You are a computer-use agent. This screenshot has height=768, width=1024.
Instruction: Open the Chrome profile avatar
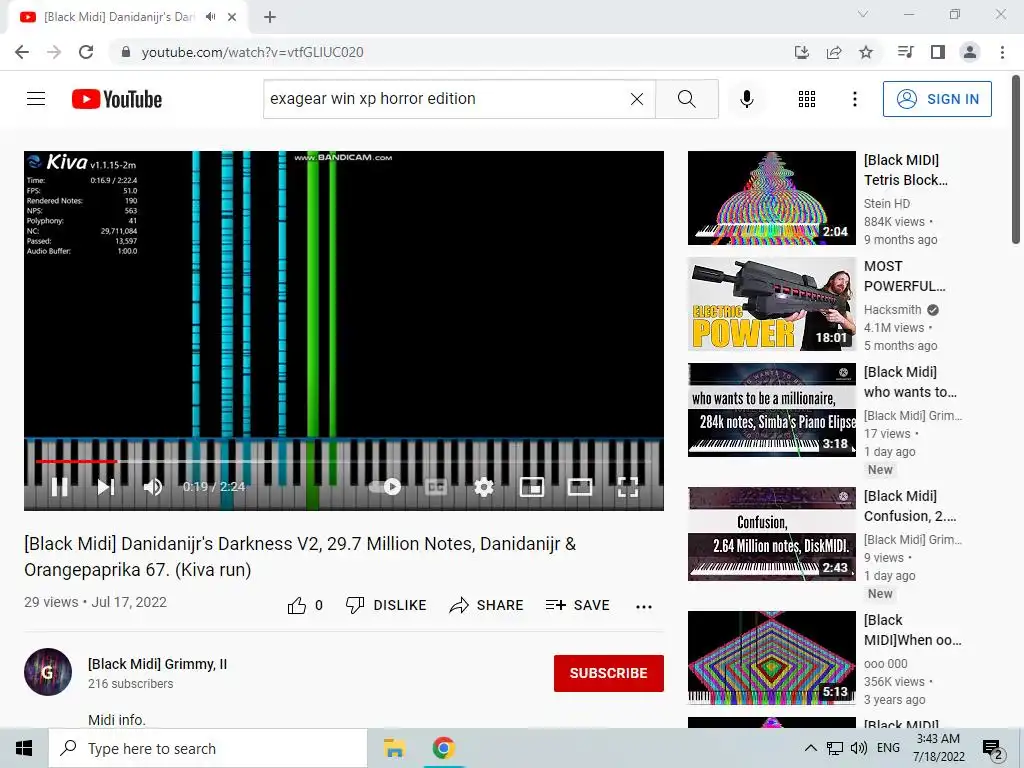tap(970, 52)
